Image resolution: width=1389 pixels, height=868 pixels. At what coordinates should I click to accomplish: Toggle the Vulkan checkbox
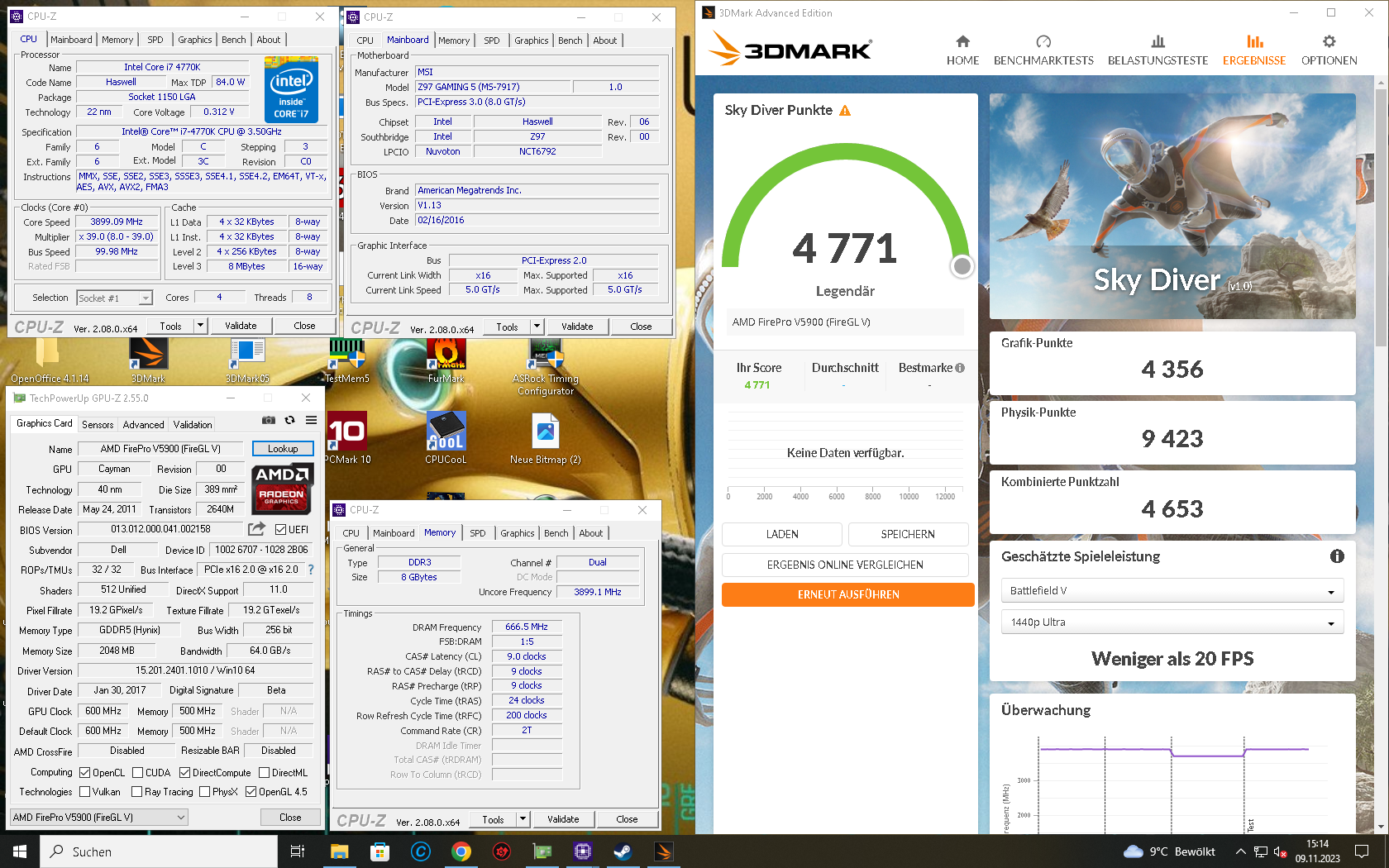pyautogui.click(x=84, y=792)
